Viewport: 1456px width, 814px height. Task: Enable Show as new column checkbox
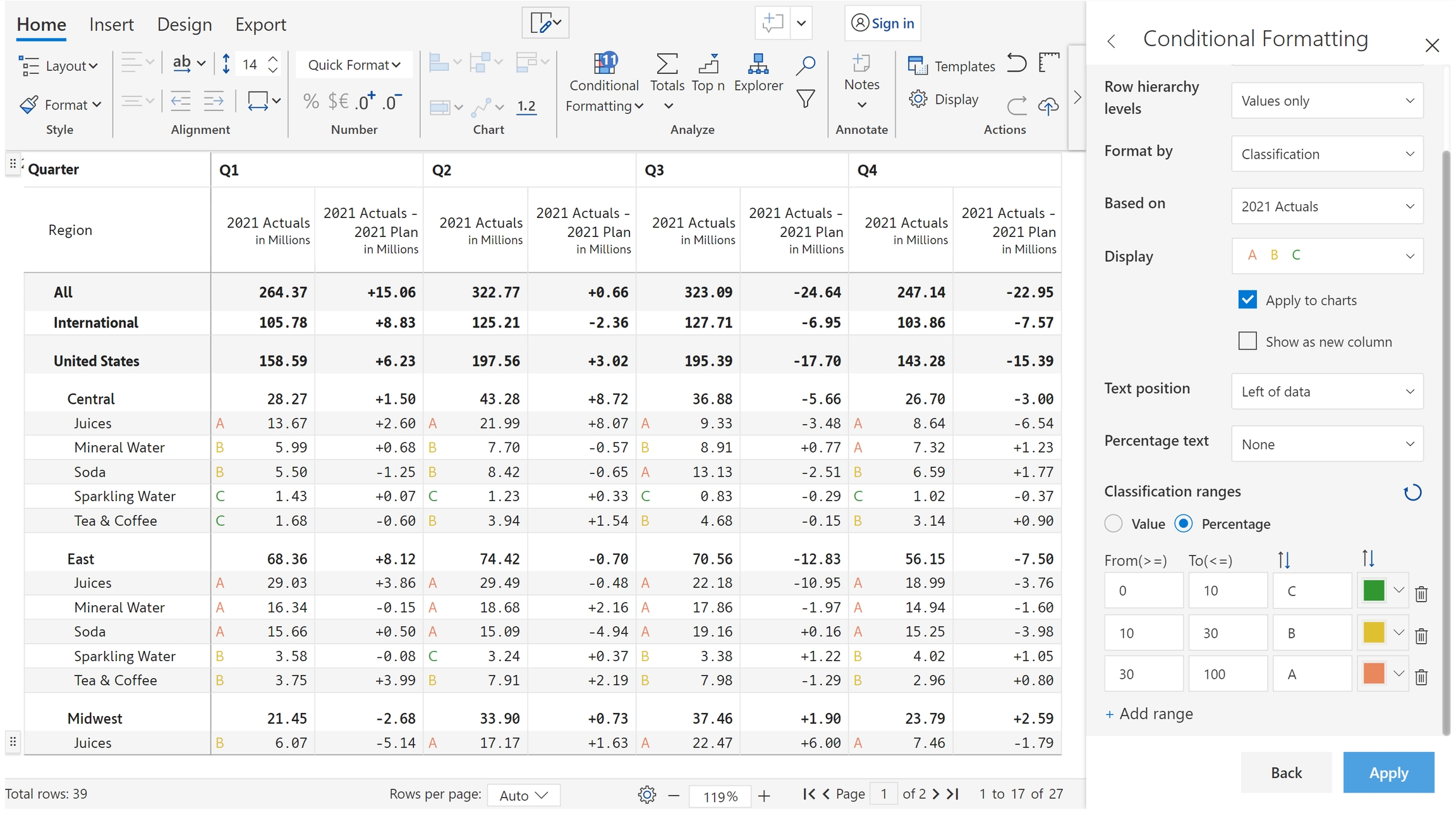click(1247, 341)
